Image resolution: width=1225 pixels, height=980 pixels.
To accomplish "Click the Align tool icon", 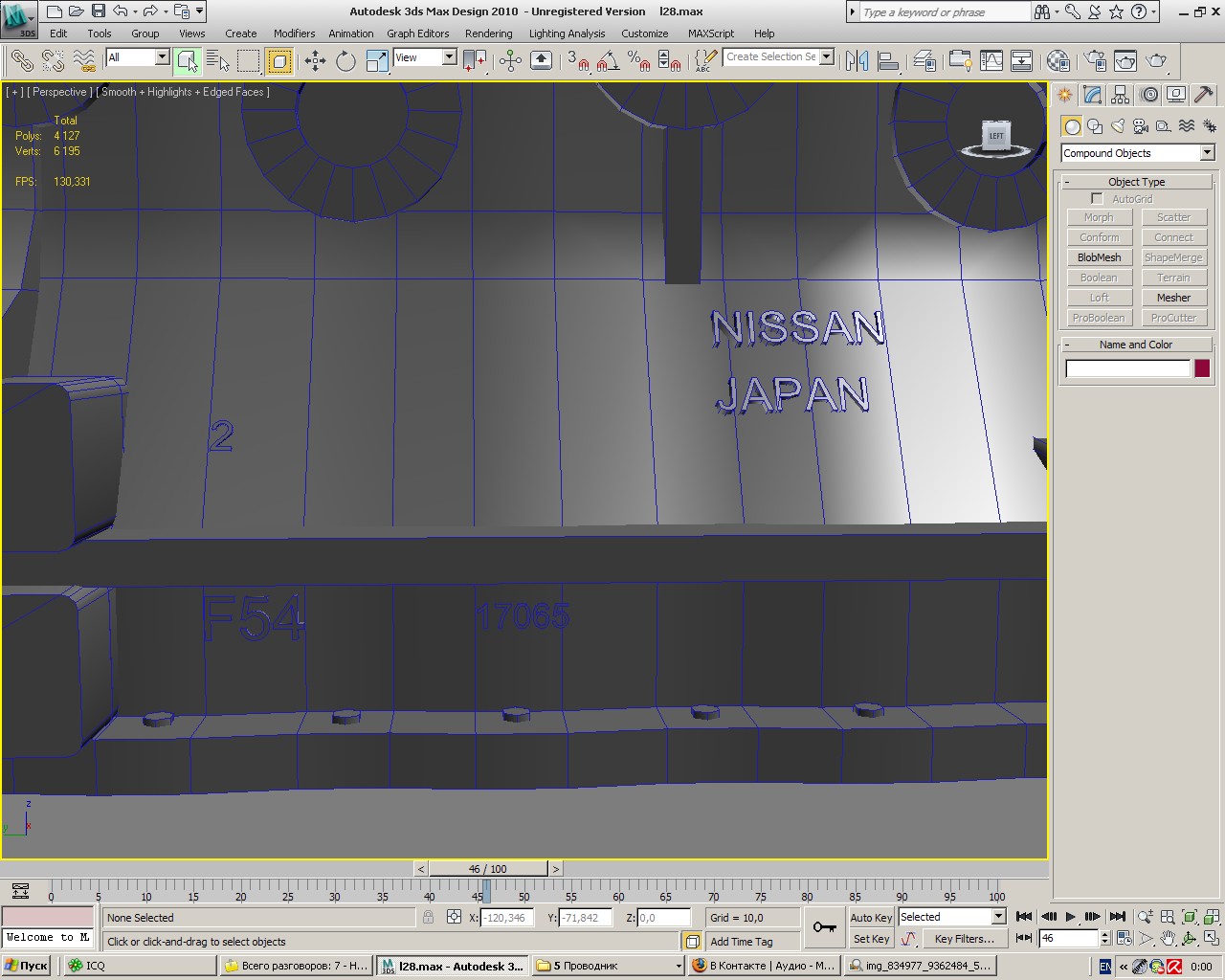I will coord(888,60).
